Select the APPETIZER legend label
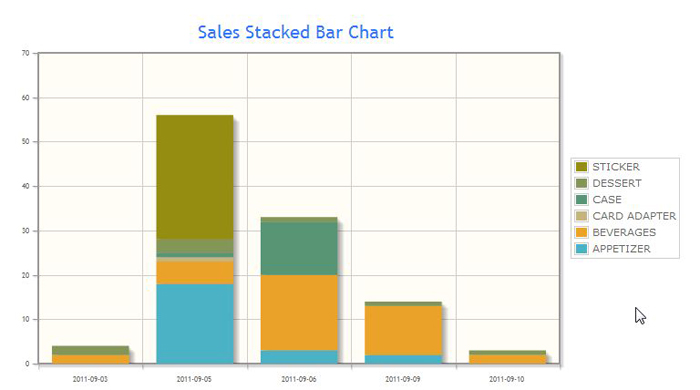 click(x=621, y=249)
